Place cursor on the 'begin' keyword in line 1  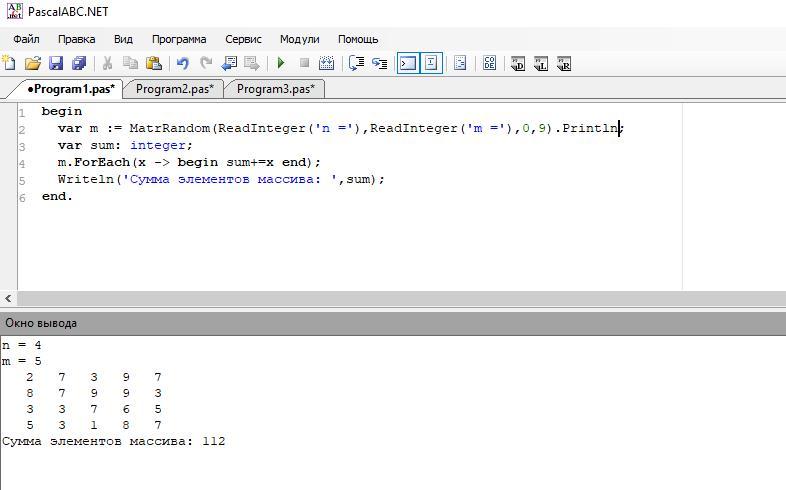(x=61, y=111)
